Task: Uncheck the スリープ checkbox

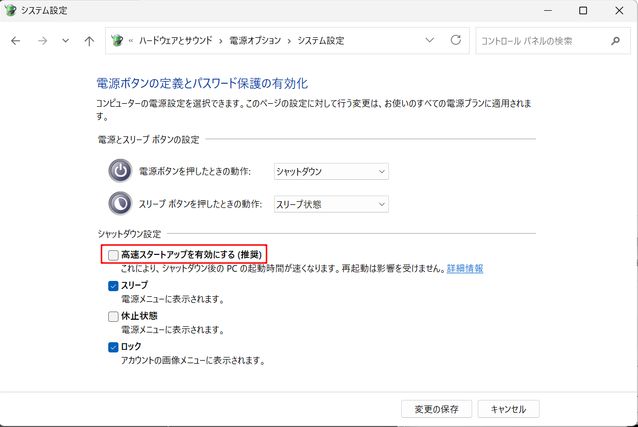Action: click(114, 285)
